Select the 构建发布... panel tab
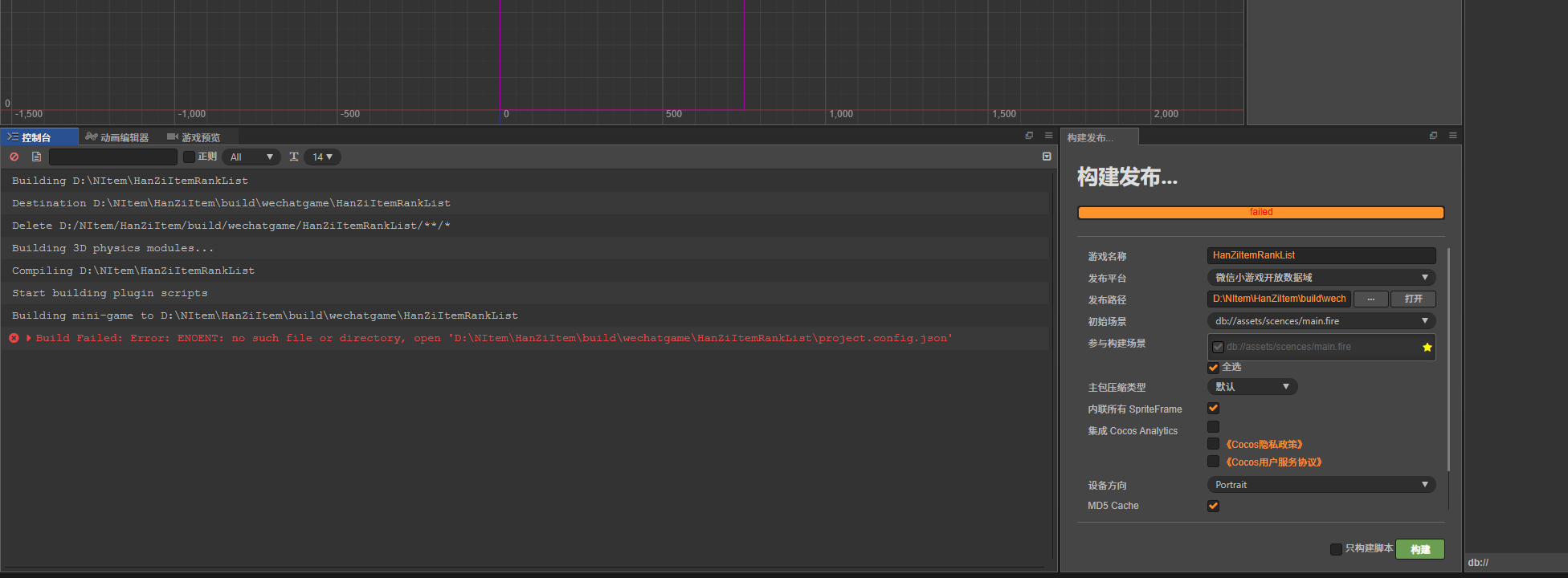1568x578 pixels. coord(1098,137)
